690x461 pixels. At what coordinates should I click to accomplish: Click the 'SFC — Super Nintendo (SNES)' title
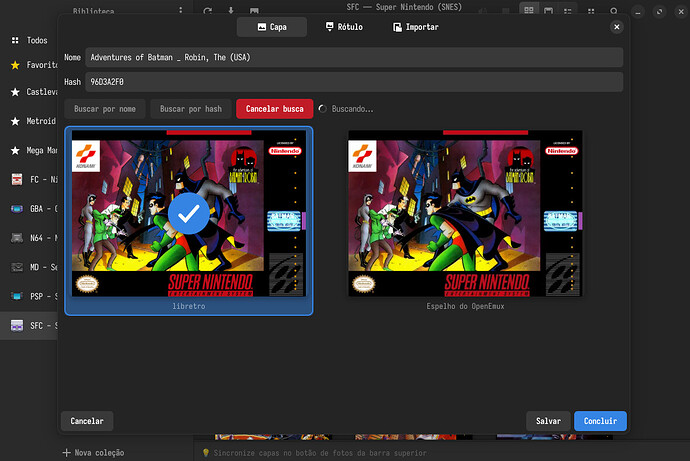click(x=404, y=7)
